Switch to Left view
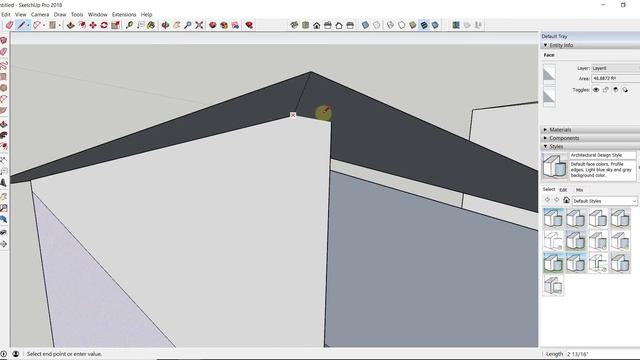 click(350, 25)
